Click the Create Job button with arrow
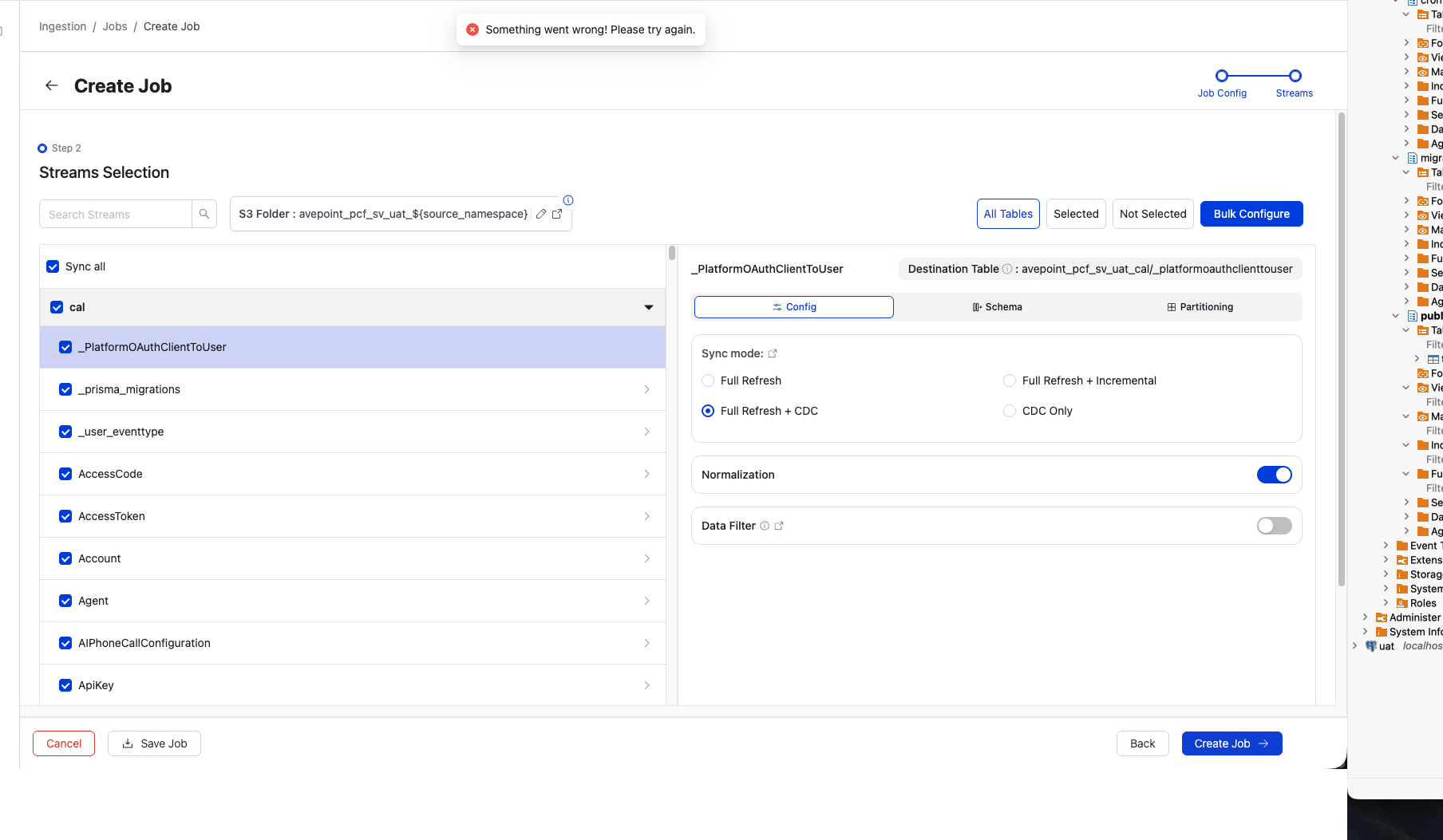1443x840 pixels. 1231,743
